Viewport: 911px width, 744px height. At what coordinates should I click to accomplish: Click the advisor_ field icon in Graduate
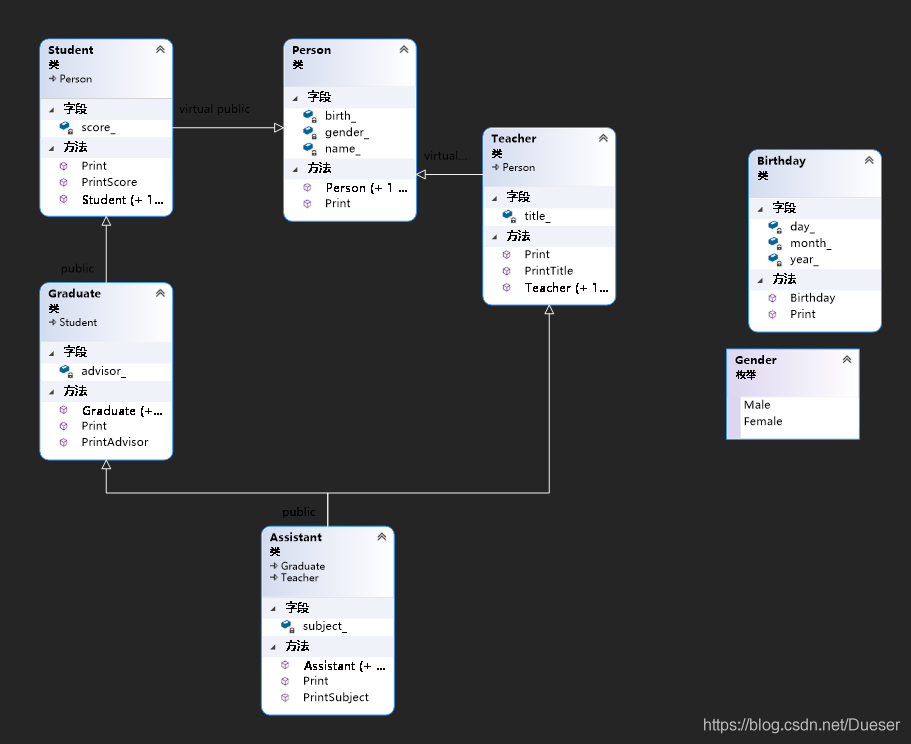(x=66, y=371)
